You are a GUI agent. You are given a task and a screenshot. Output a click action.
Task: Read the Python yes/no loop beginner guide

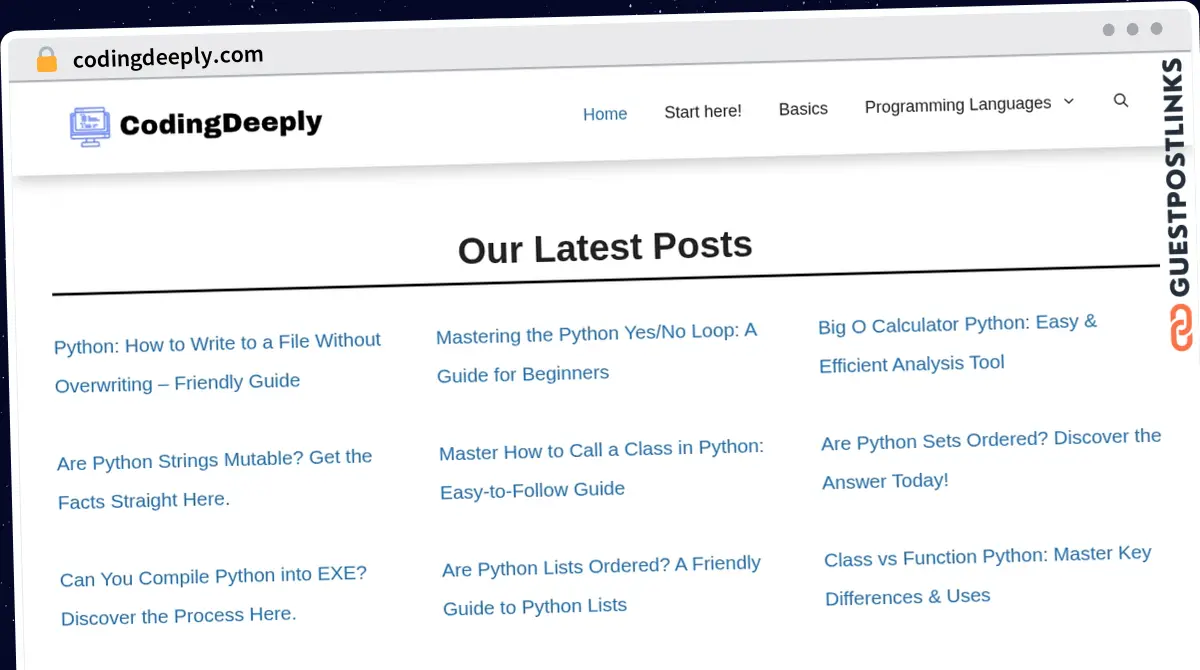click(596, 352)
